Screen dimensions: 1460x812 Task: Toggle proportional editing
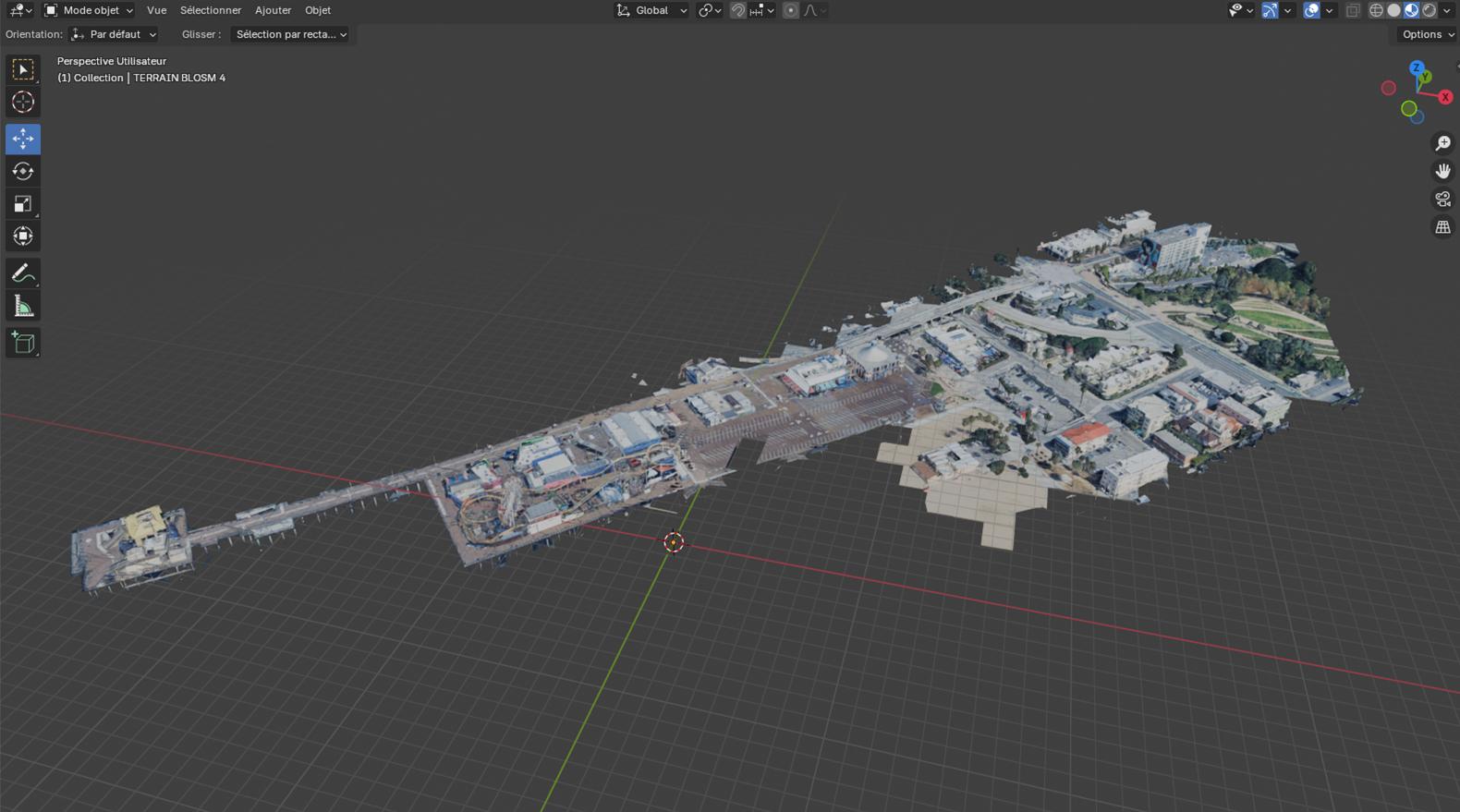[791, 10]
